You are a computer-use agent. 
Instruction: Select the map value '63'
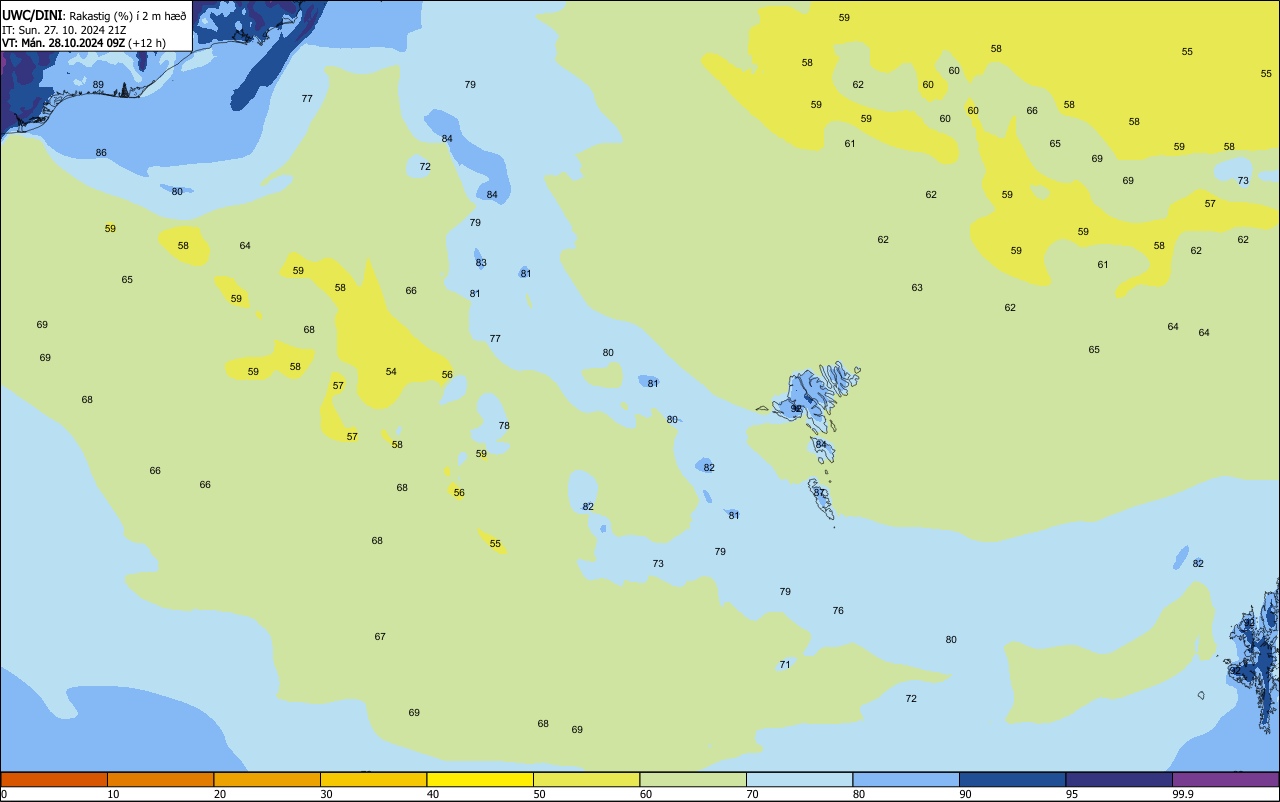[917, 288]
